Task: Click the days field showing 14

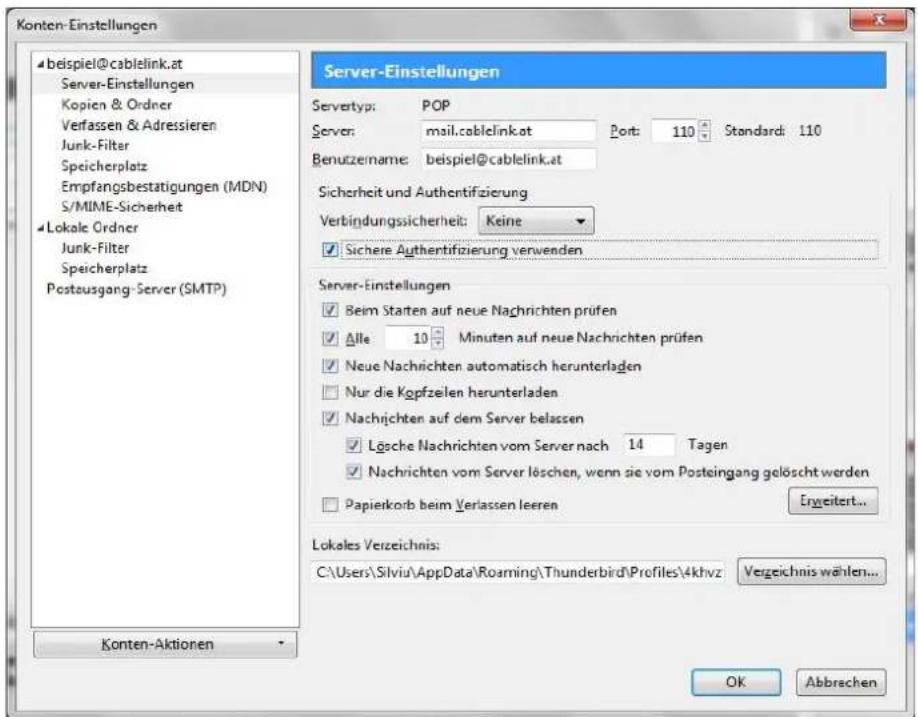Action: 649,445
